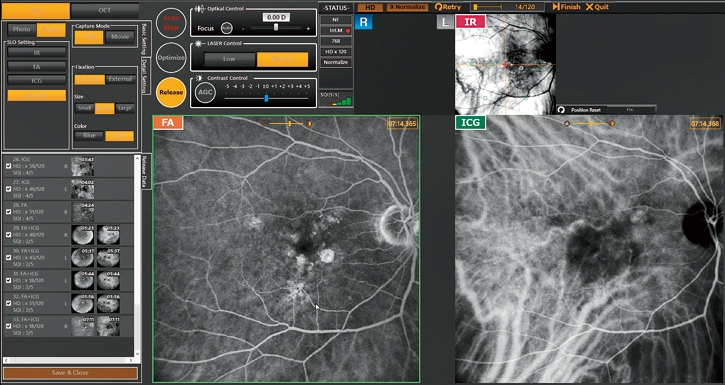This screenshot has height=385, width=725.
Task: Toggle checkbox for item 33 FA+ICG
Action: tap(8, 326)
